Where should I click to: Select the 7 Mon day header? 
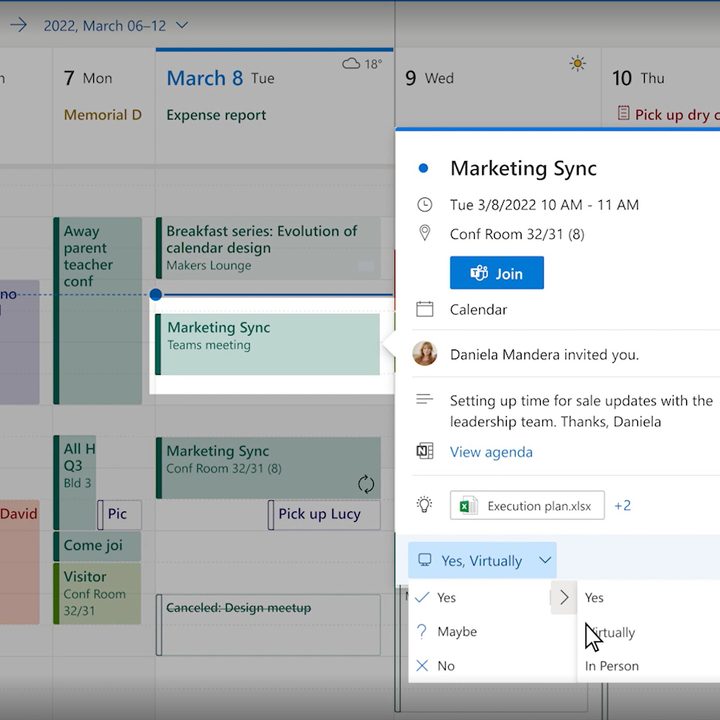tap(88, 78)
